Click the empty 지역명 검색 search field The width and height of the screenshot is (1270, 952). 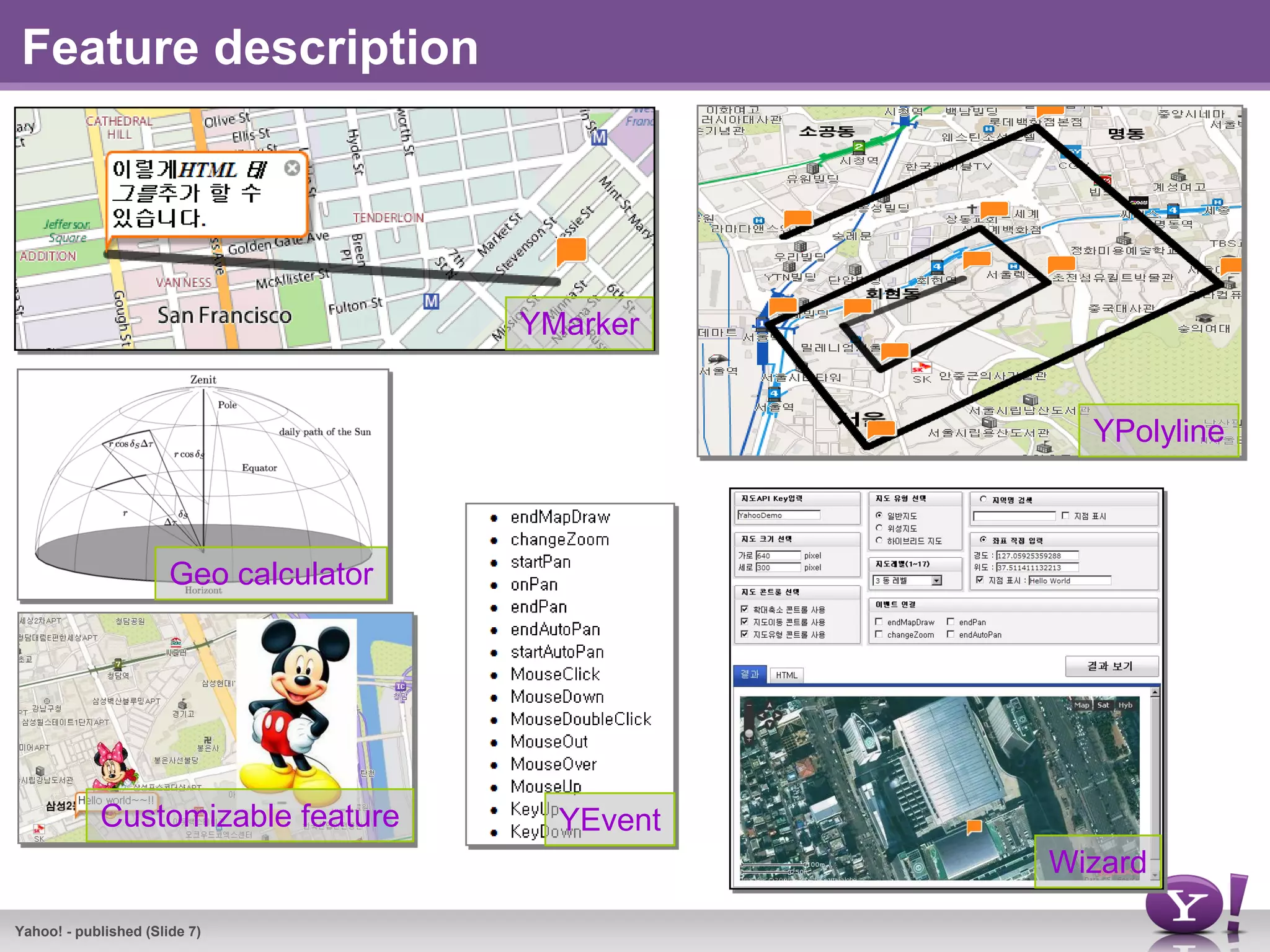pyautogui.click(x=1015, y=516)
